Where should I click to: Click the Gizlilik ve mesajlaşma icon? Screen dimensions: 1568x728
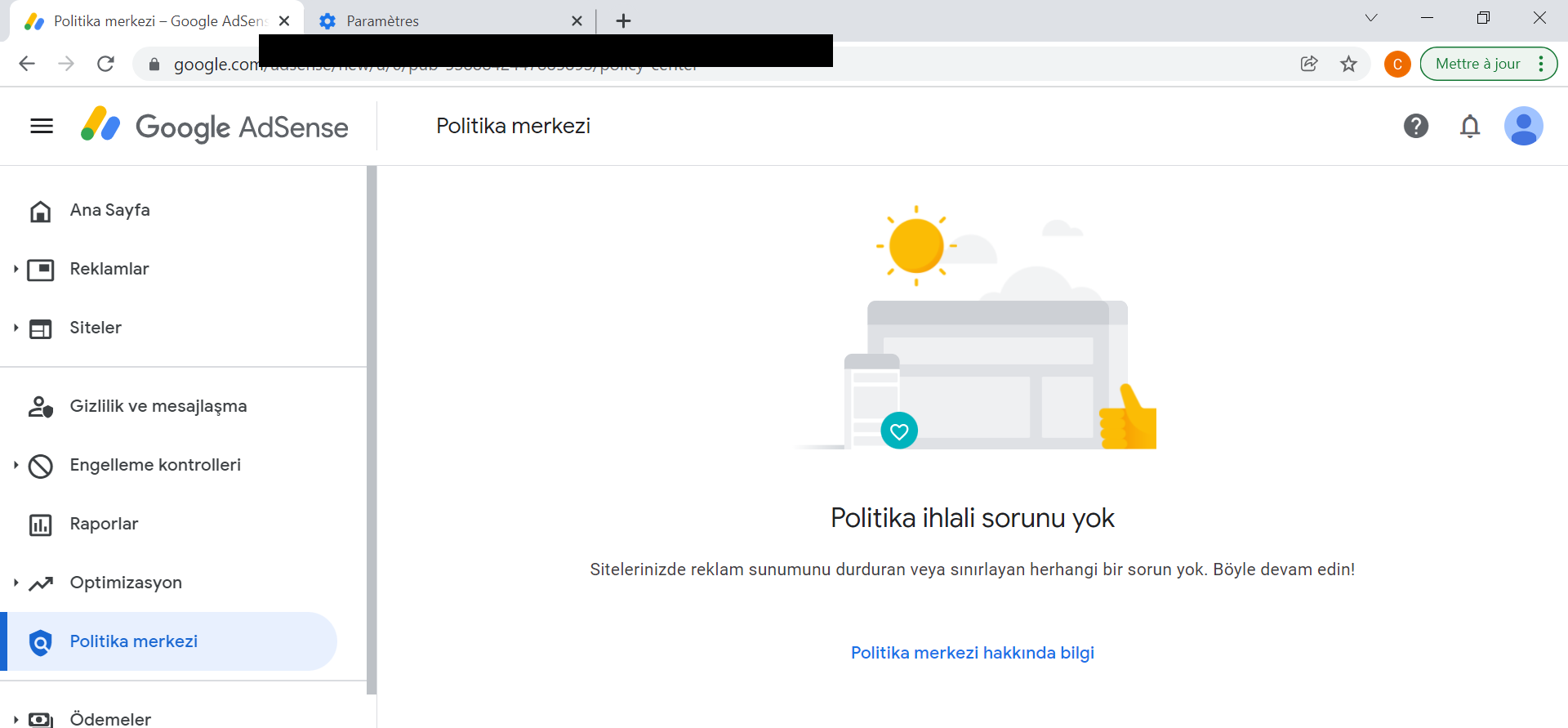[x=40, y=407]
